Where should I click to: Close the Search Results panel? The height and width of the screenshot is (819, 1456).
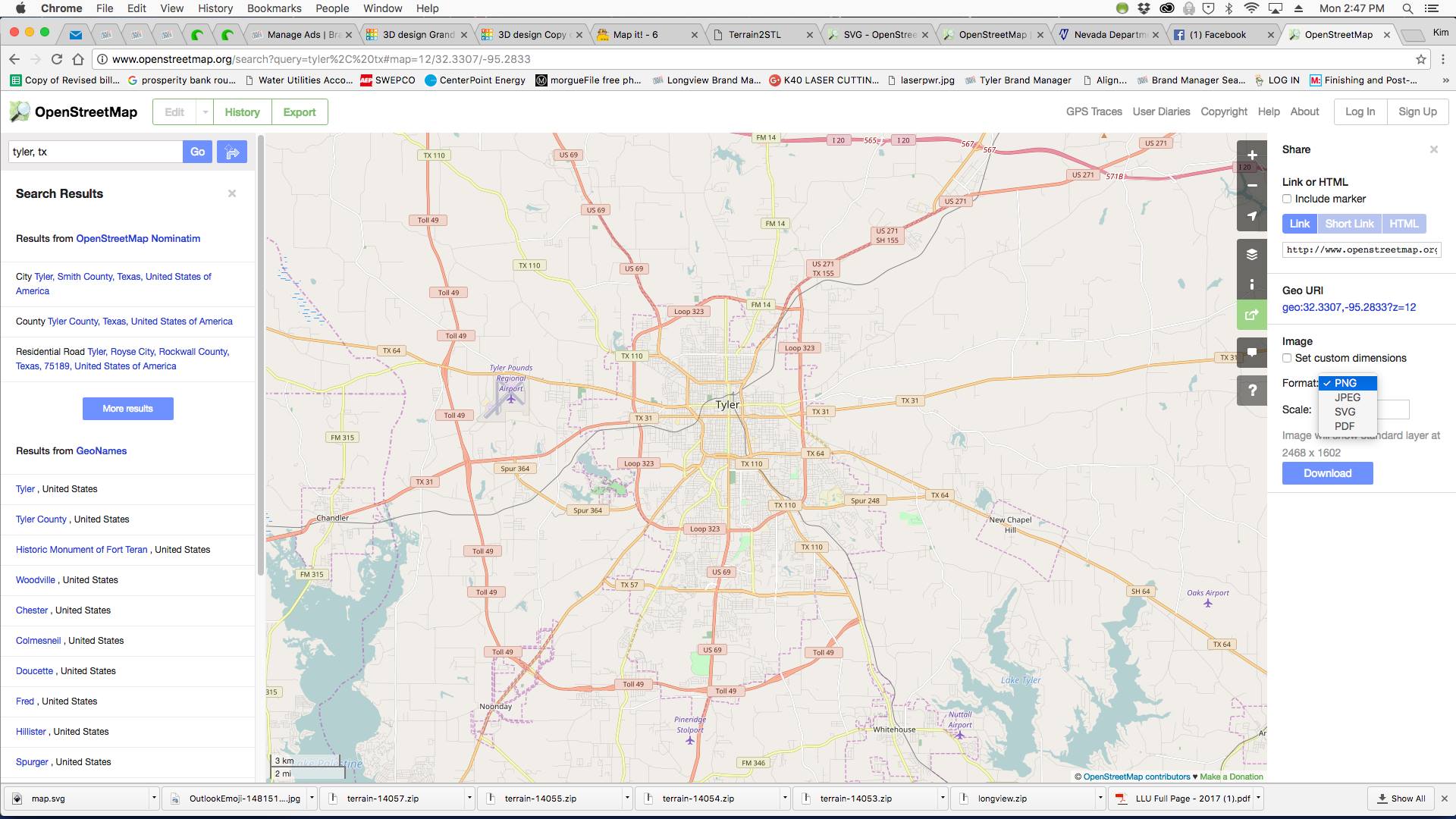tap(232, 193)
